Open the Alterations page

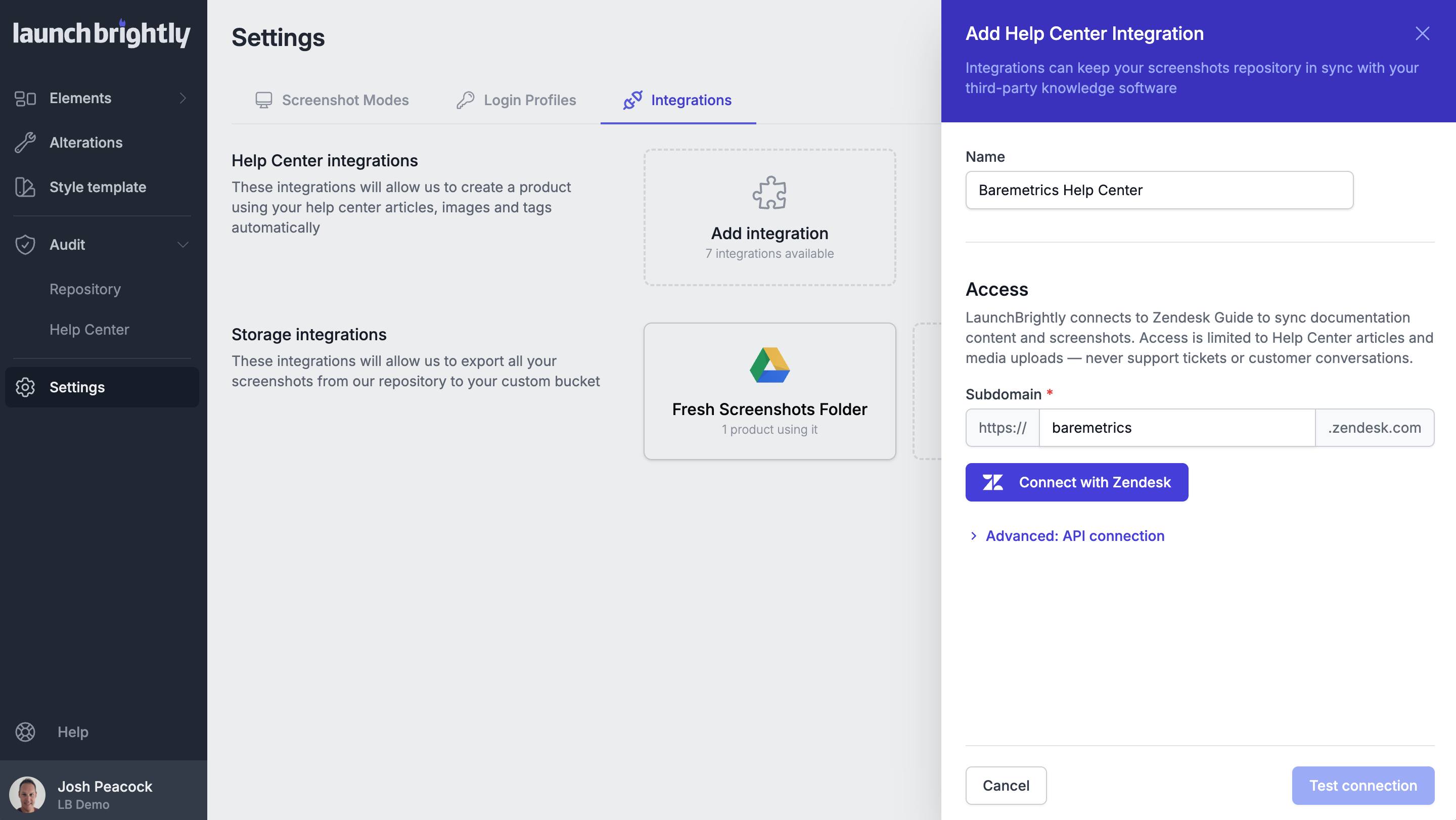102,143
